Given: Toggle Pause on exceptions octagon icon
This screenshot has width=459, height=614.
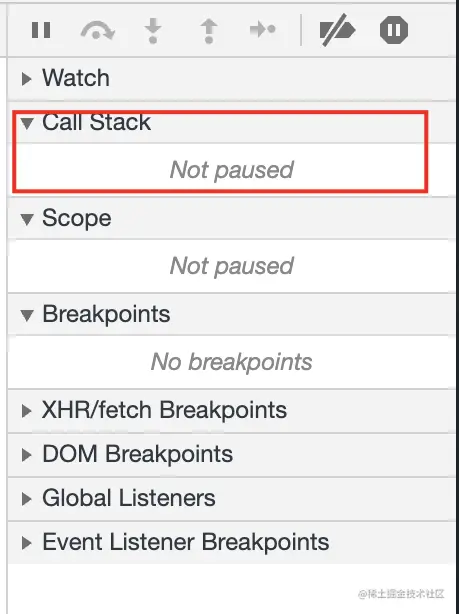Looking at the screenshot, I should (x=394, y=30).
